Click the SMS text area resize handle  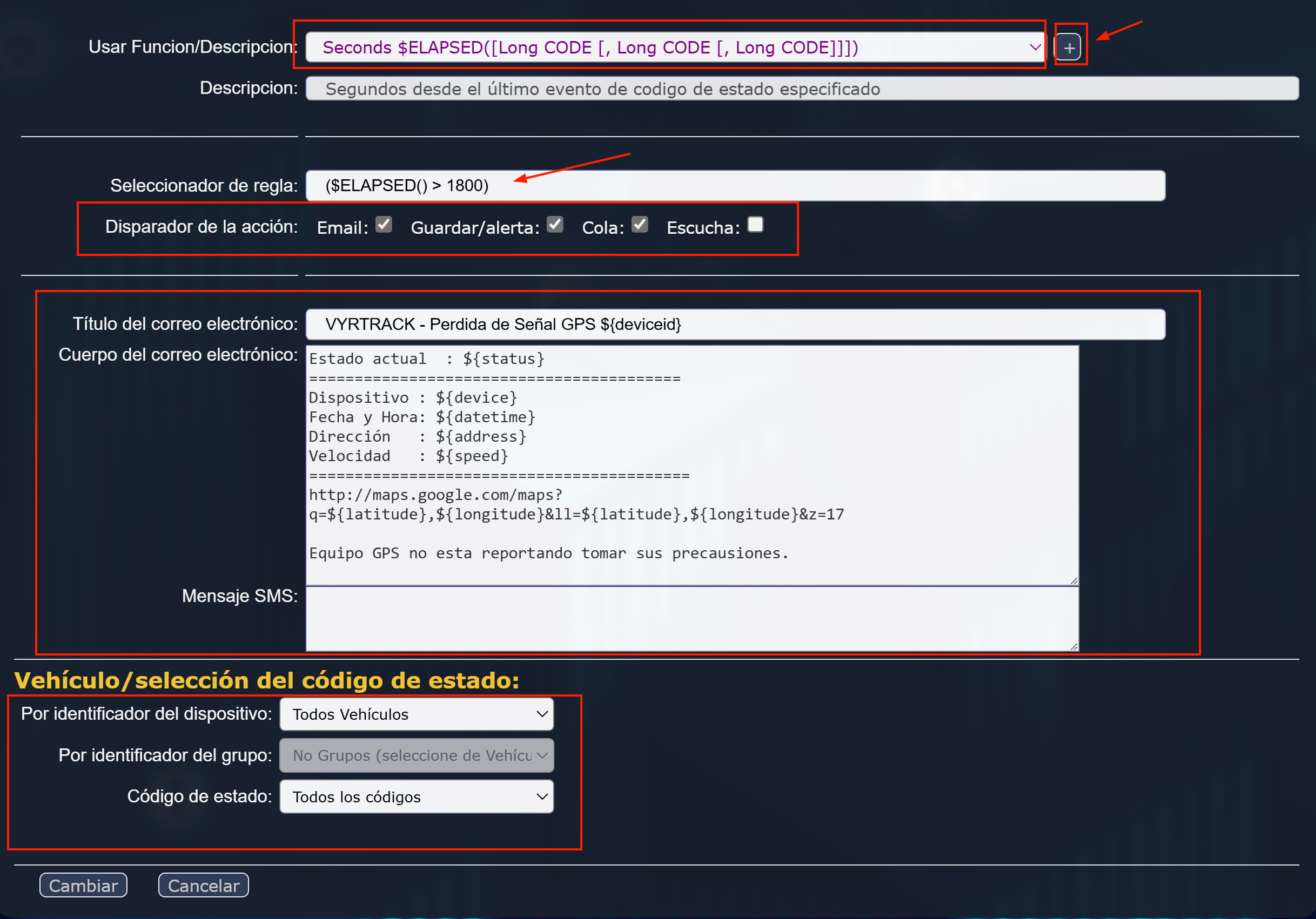coord(1073,646)
